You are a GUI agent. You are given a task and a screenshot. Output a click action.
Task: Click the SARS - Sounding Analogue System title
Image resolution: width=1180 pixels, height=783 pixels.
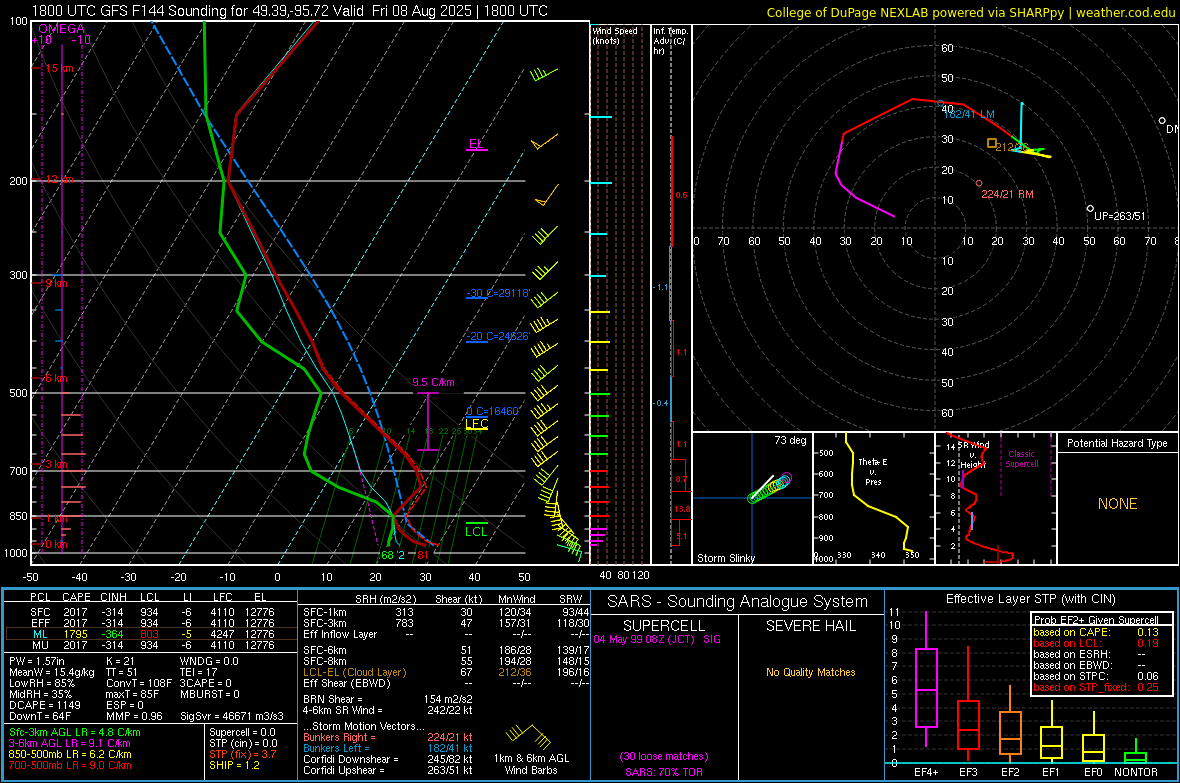(x=738, y=602)
